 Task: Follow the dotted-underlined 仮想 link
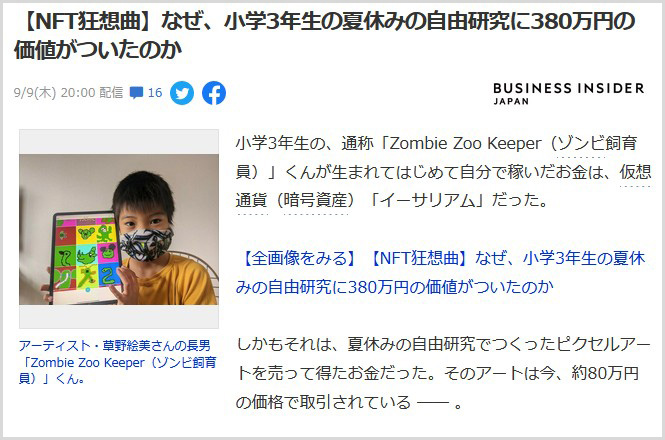[635, 172]
